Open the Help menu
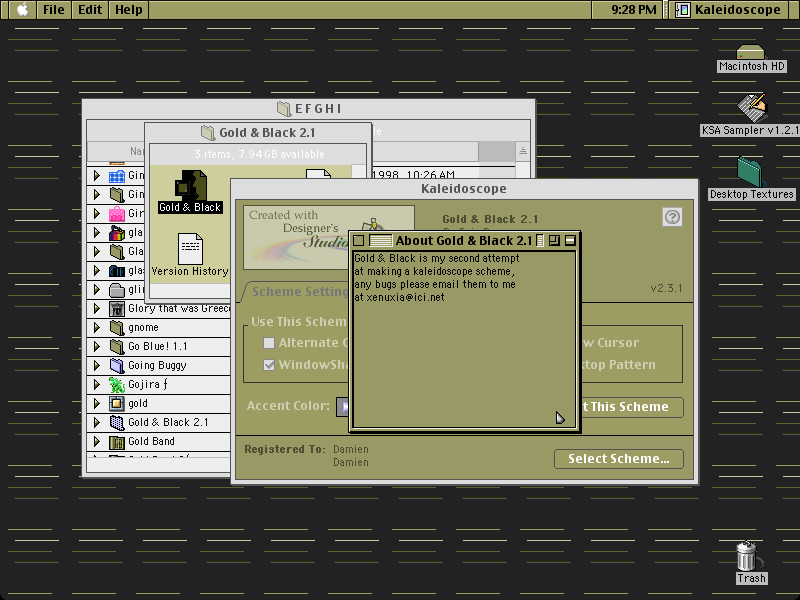800x600 pixels. (x=129, y=10)
